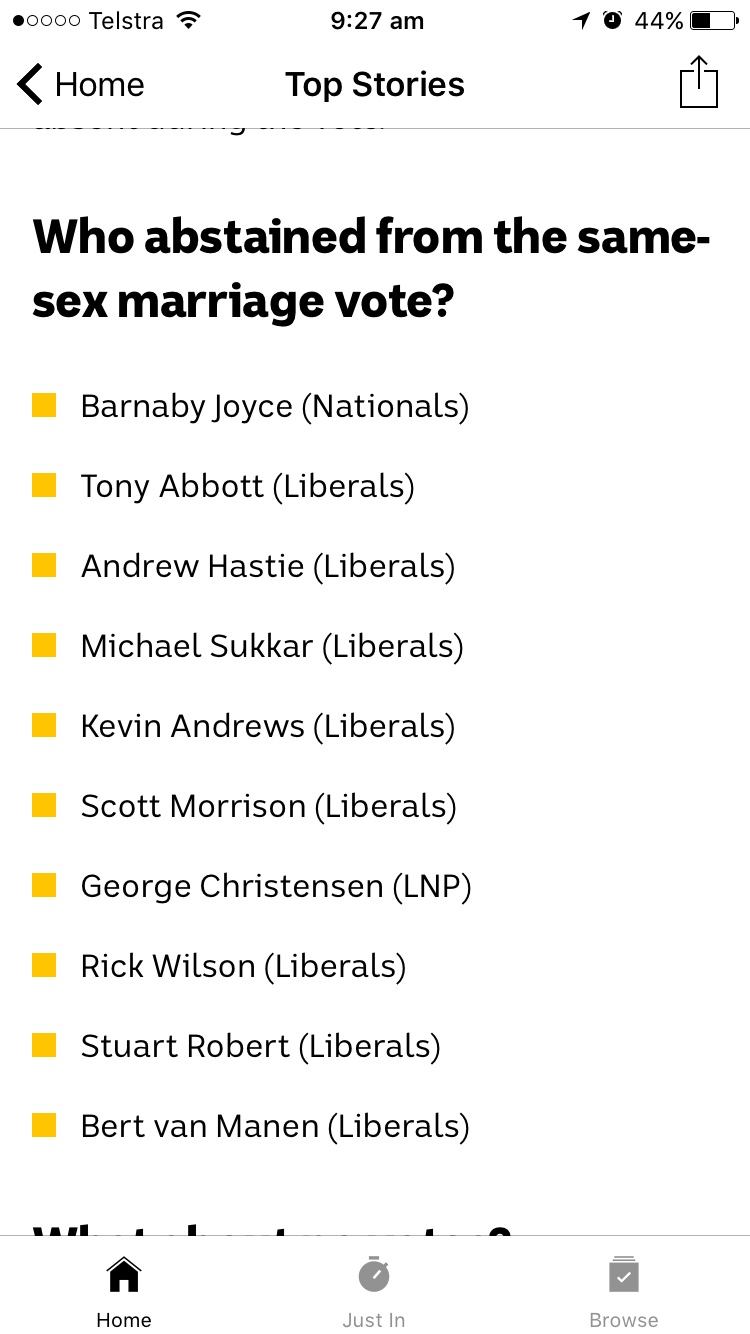Tap the share icon in top bar
The height and width of the screenshot is (1334, 750).
click(x=699, y=83)
